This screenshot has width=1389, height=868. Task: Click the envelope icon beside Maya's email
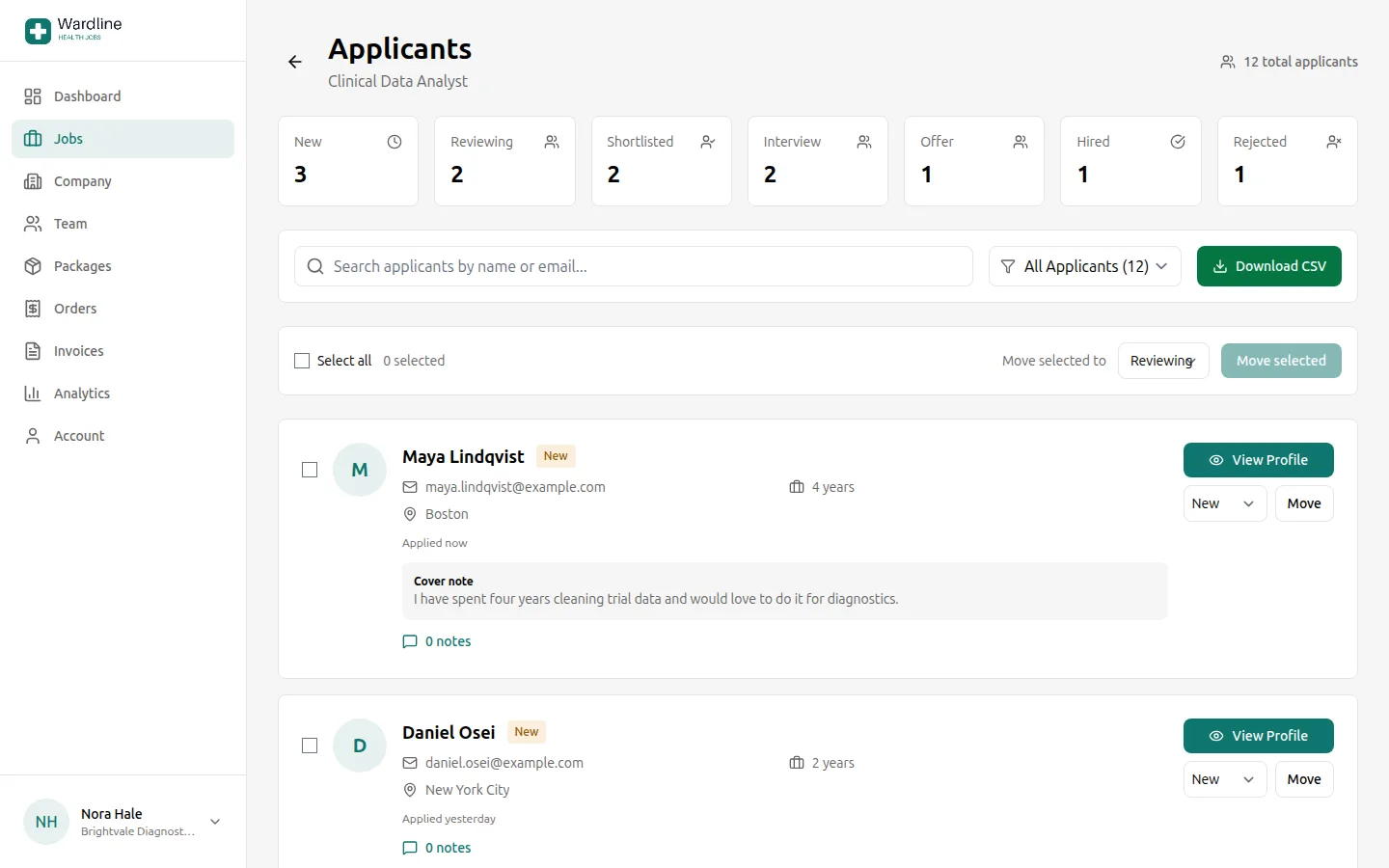point(410,487)
